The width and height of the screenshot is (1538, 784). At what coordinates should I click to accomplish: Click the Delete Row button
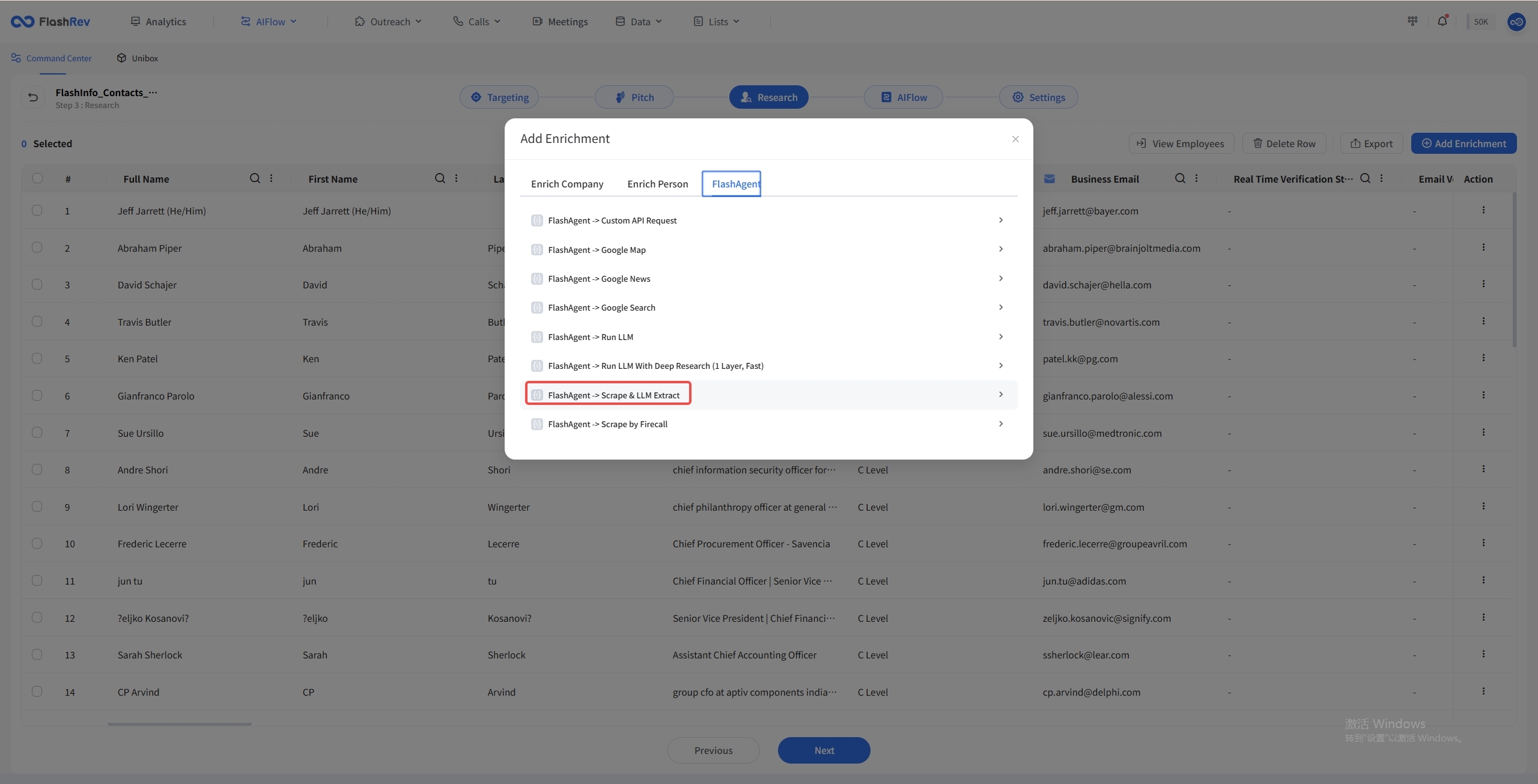(1284, 144)
